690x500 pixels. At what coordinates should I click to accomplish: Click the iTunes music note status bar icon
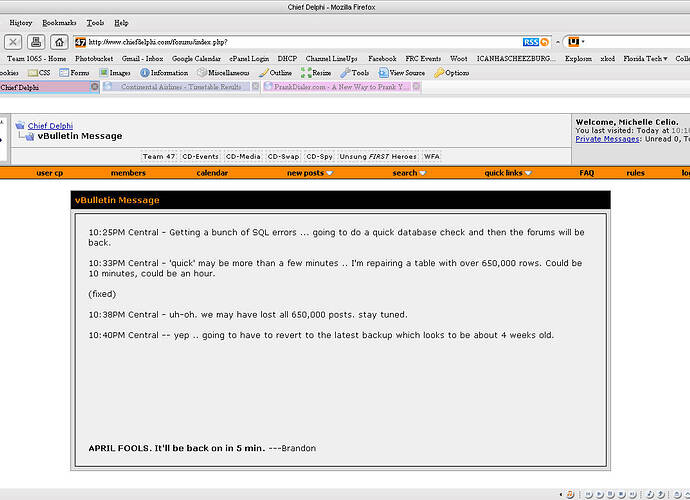570,494
